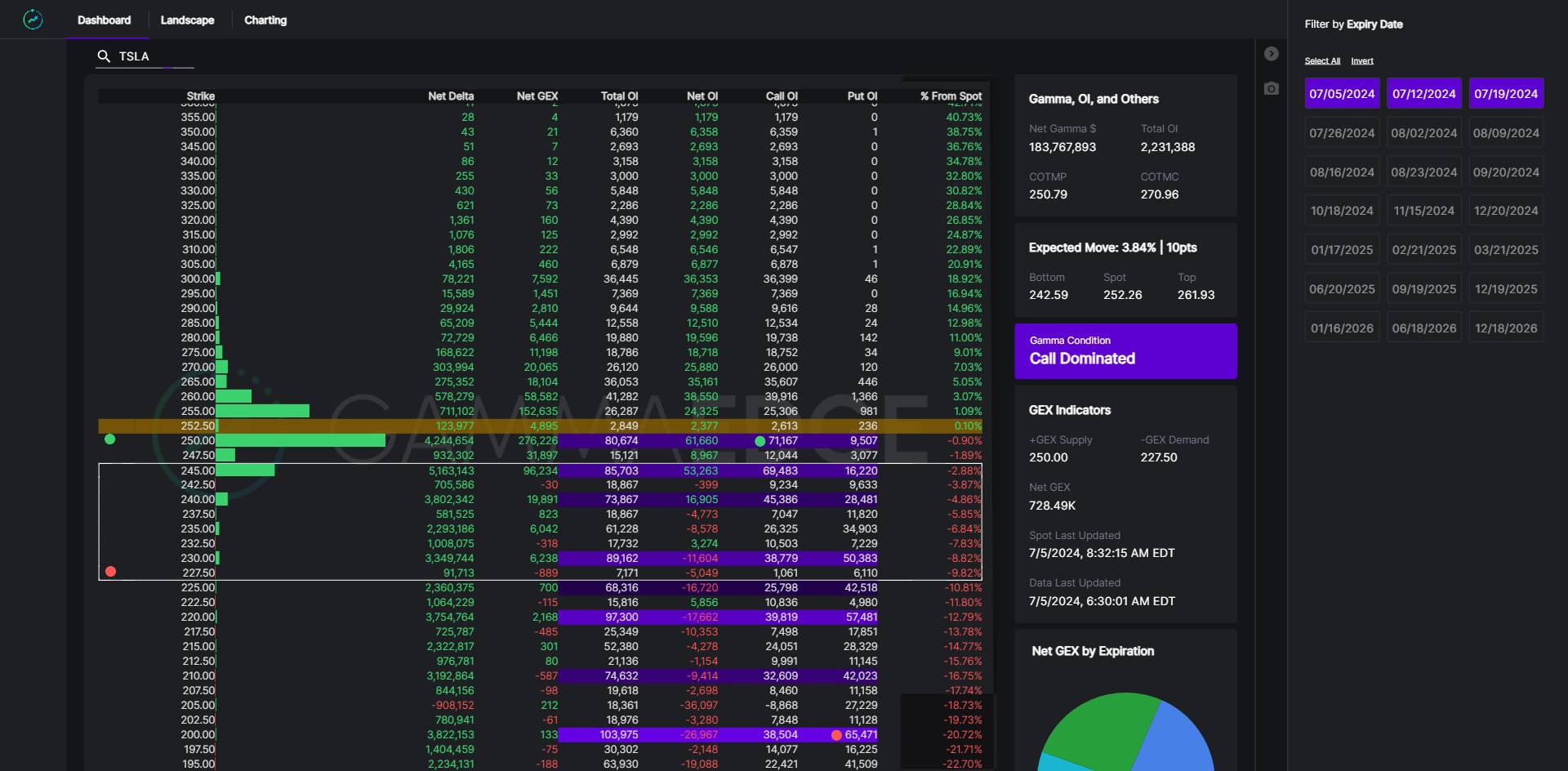Enable the 07/26/2024 expiry date
Viewport: 1568px width, 771px height.
point(1342,132)
